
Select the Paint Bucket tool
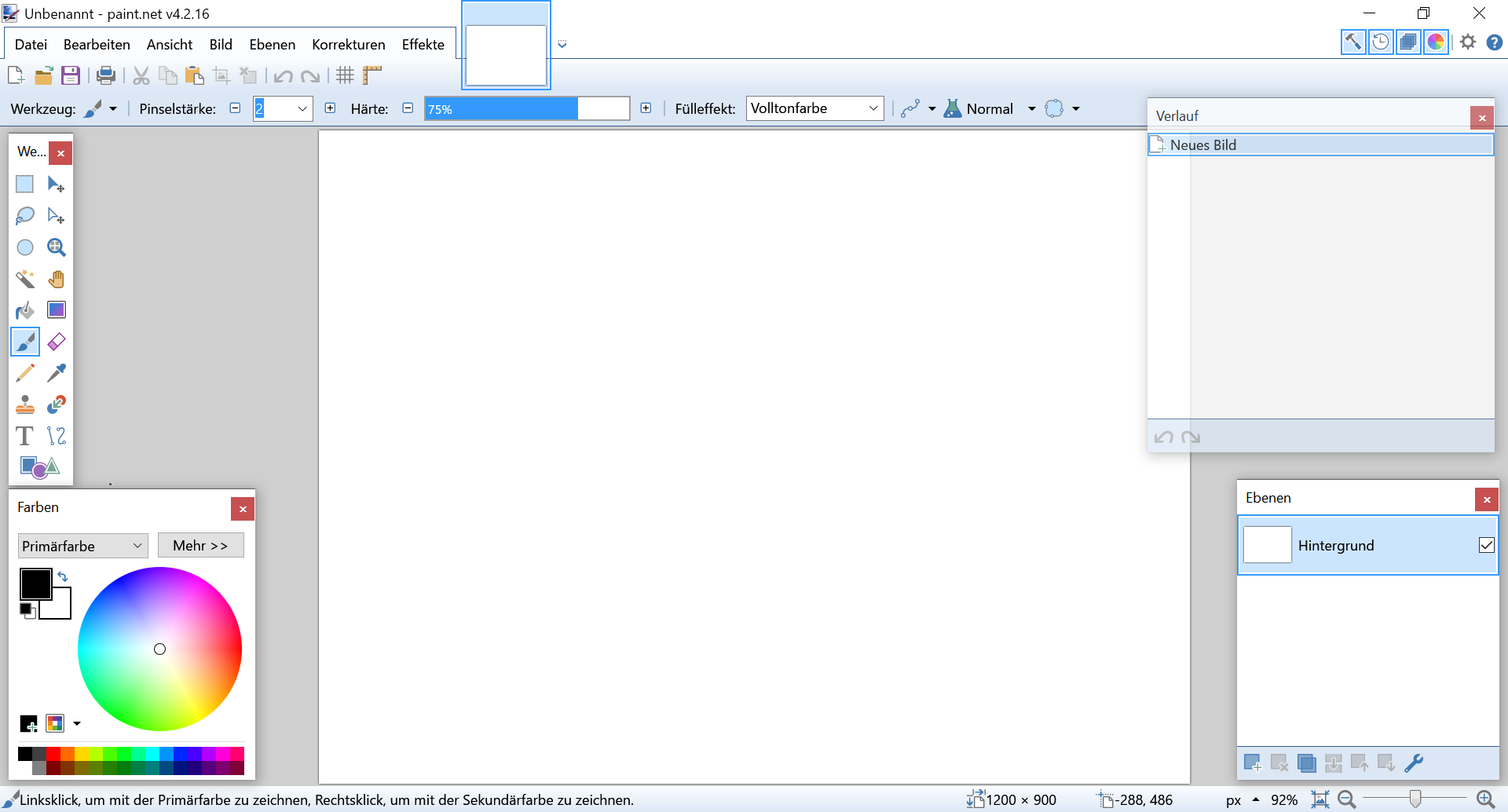[x=25, y=310]
